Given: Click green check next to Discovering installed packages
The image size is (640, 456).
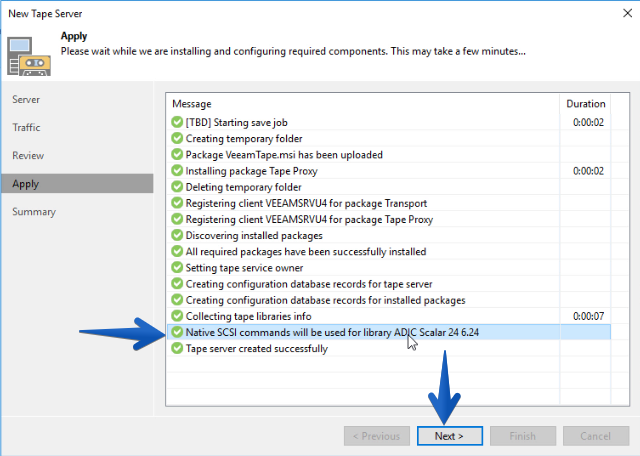Looking at the screenshot, I should (x=177, y=235).
